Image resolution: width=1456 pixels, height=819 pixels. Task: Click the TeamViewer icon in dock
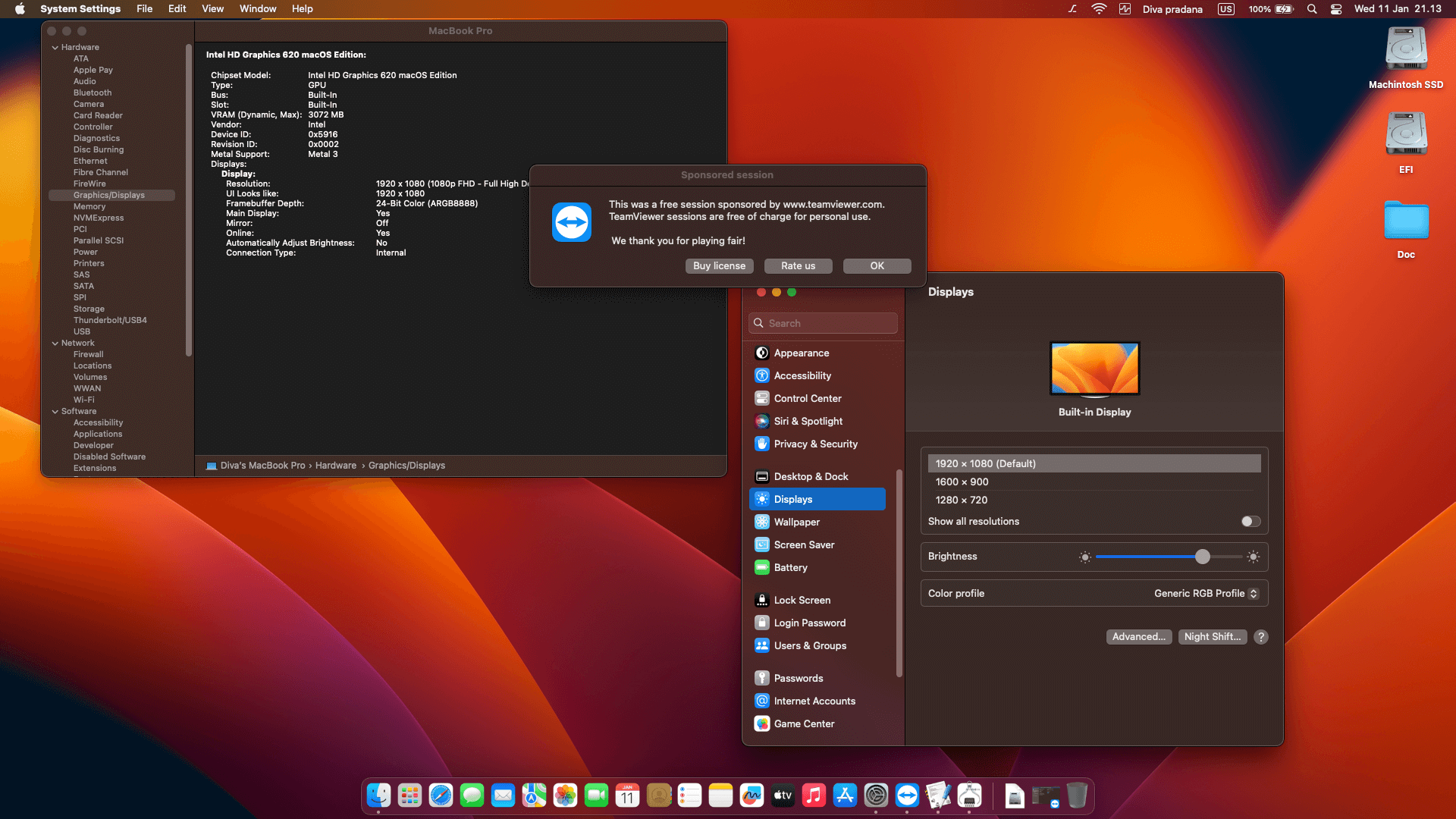click(907, 795)
